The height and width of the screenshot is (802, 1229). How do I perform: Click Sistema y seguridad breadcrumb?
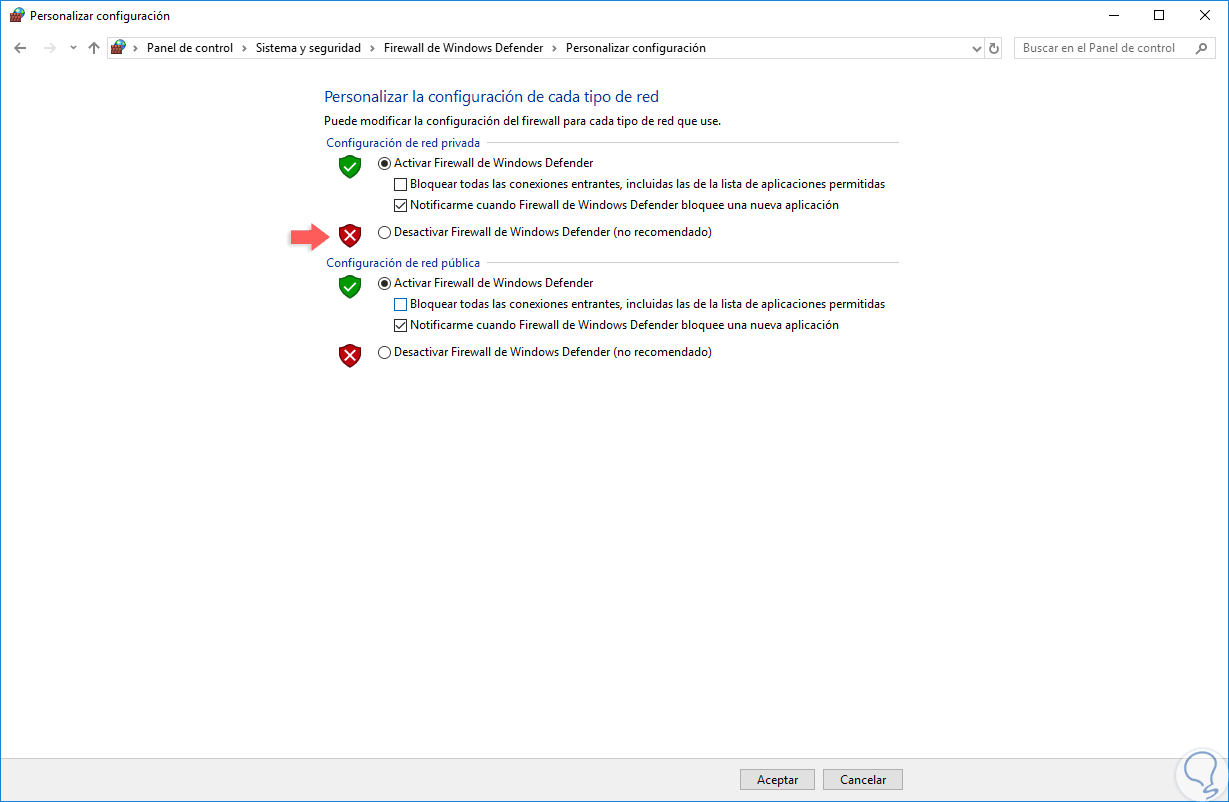[x=308, y=48]
